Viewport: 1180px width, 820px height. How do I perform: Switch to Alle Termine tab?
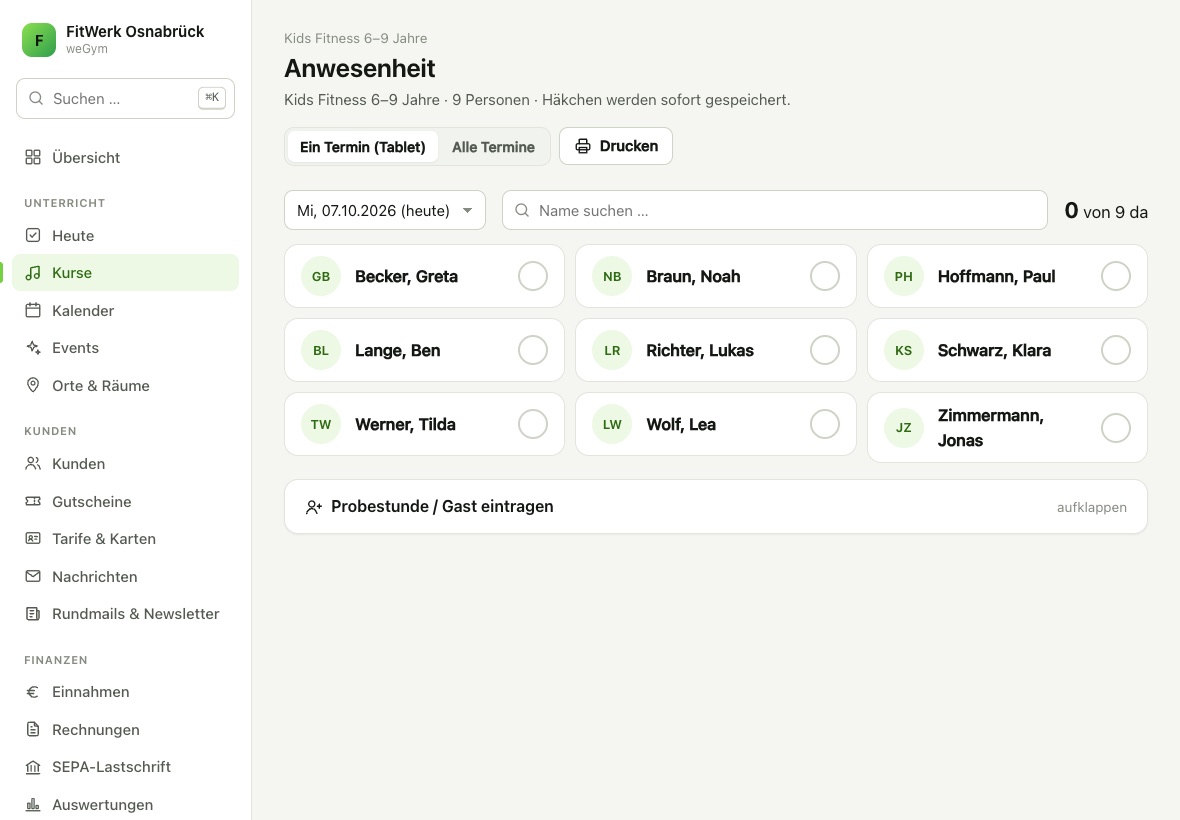tap(494, 147)
